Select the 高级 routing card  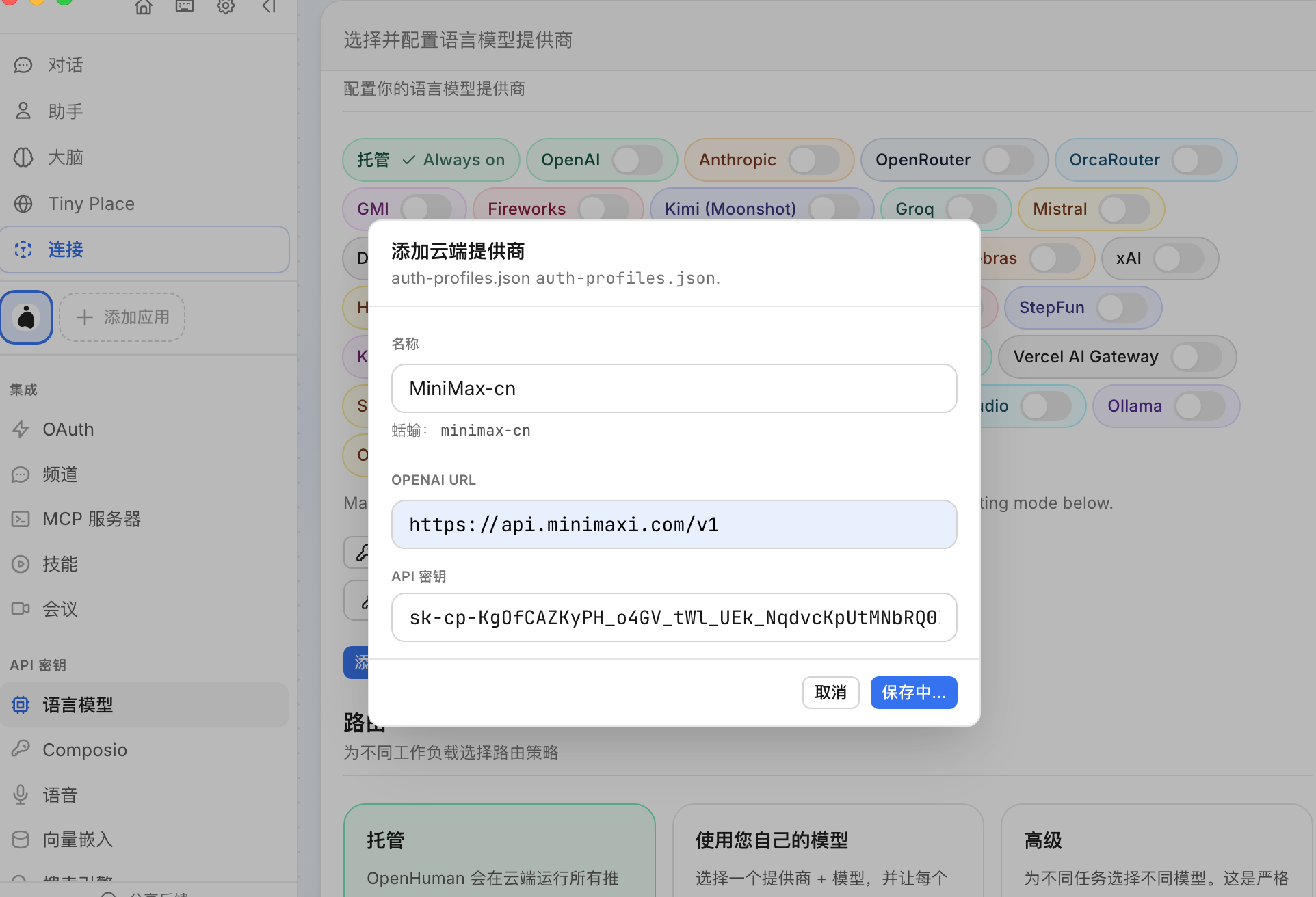point(1157,851)
